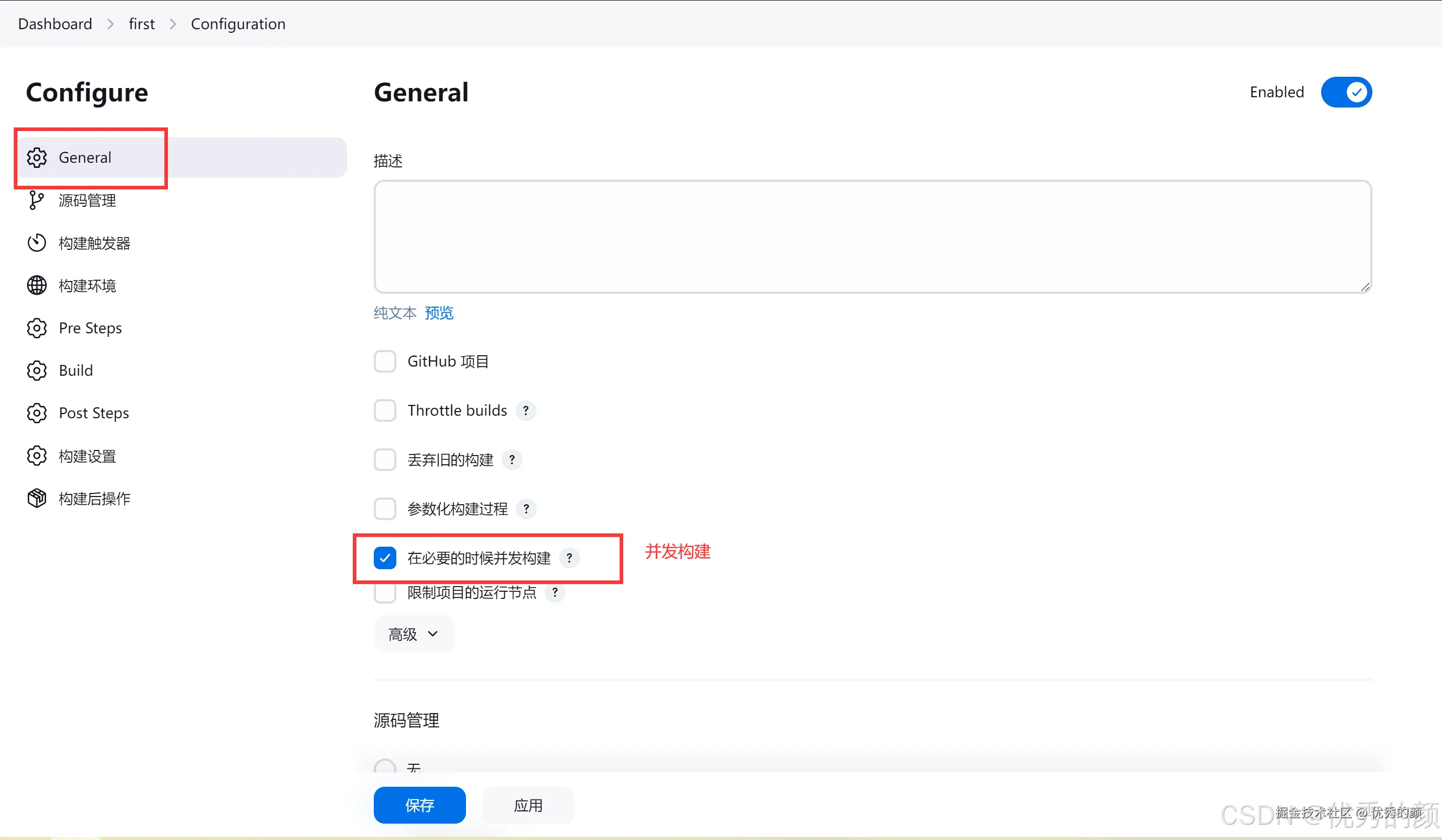Go to Build section in sidebar

point(76,371)
